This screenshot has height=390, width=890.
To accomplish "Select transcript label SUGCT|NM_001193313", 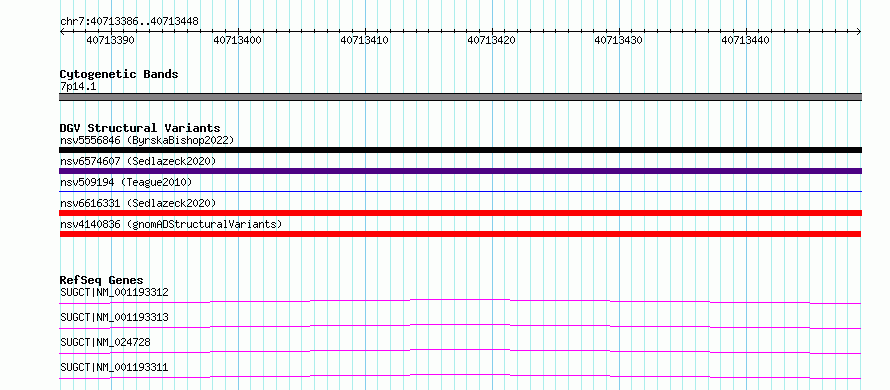I will click(x=114, y=317).
